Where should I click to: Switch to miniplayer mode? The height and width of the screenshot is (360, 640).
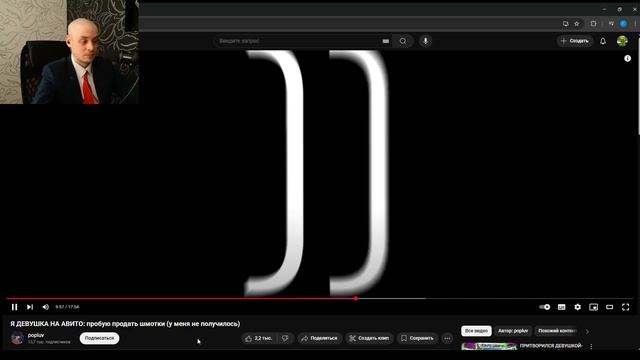(593, 307)
